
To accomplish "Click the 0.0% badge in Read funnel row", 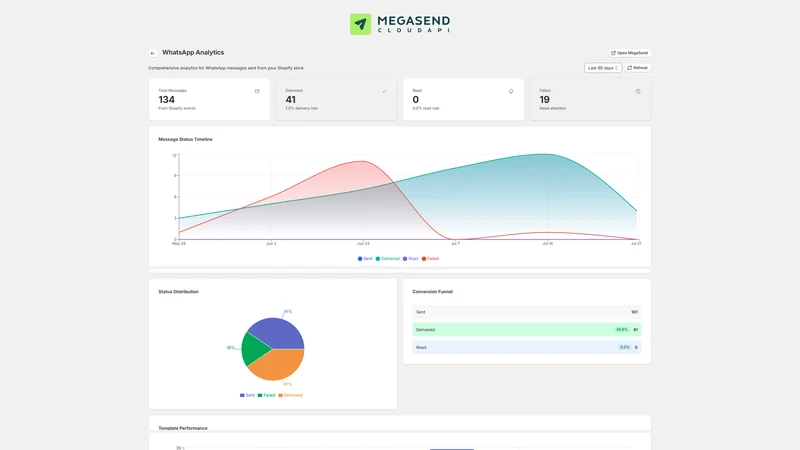I will pos(624,347).
